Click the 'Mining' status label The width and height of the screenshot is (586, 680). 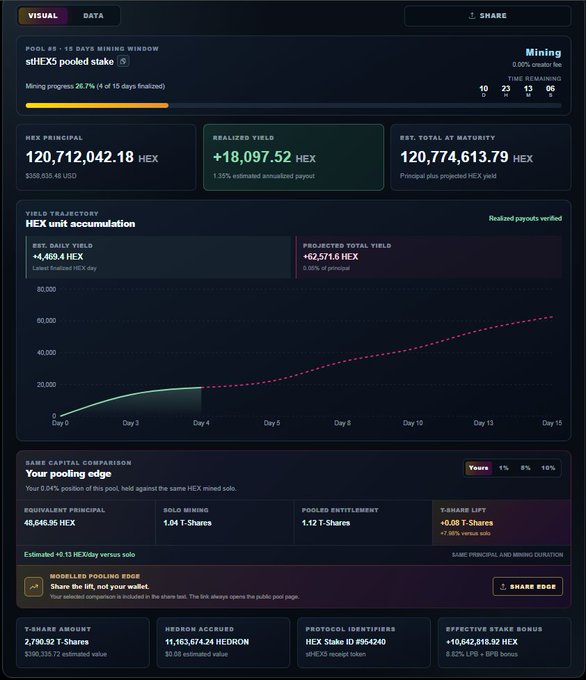(x=543, y=52)
